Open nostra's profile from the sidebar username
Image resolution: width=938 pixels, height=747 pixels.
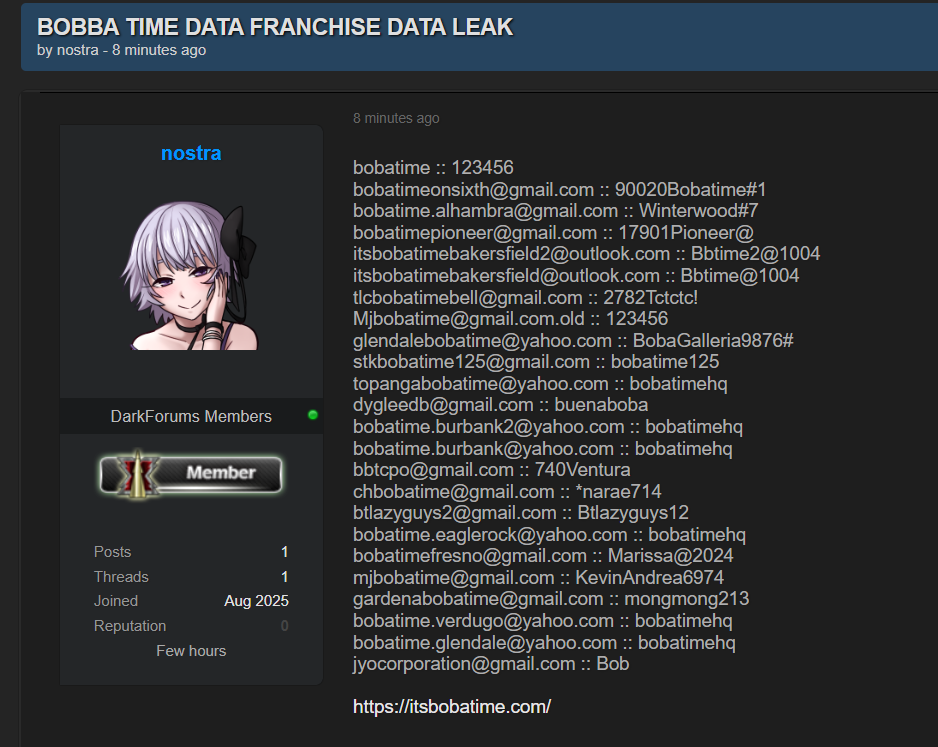click(191, 153)
